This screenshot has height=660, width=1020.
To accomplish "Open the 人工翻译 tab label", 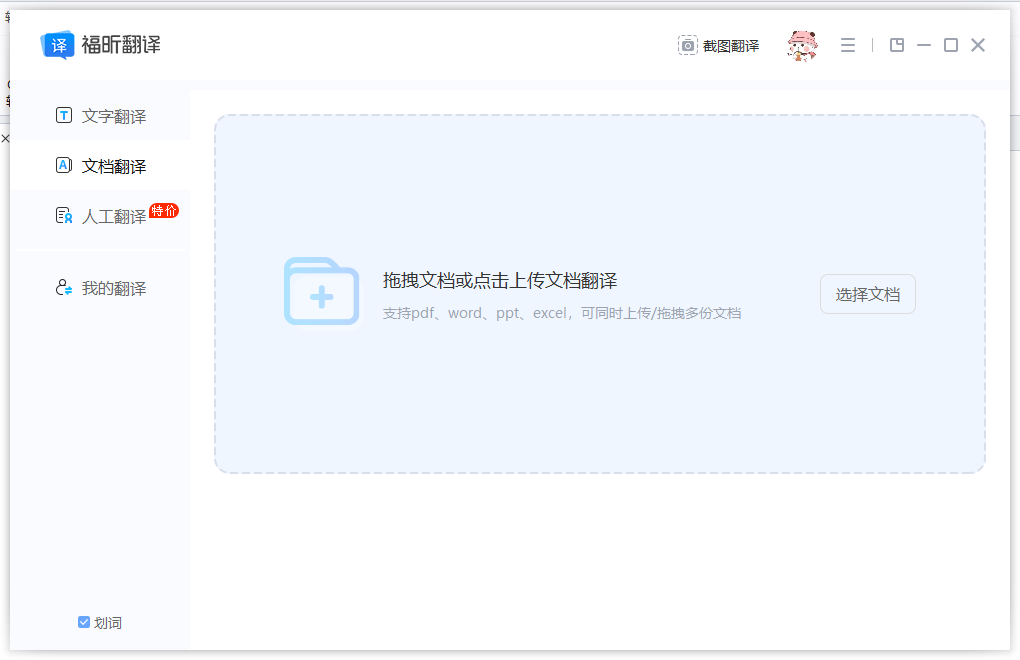I will 114,217.
